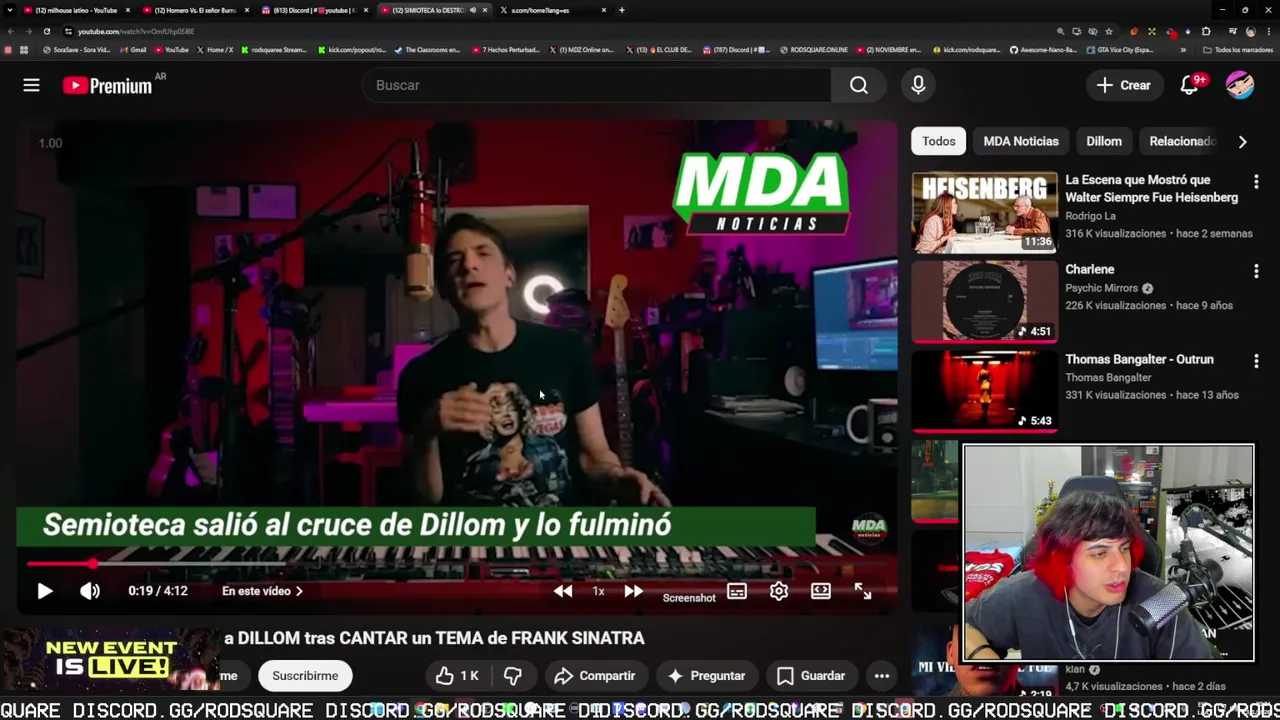Open options menu for Charlene video

tap(1256, 271)
